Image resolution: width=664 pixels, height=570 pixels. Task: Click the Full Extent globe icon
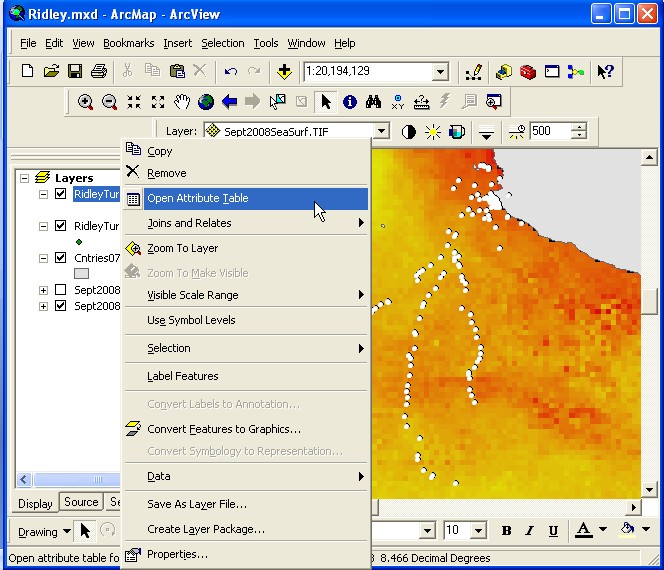click(205, 102)
